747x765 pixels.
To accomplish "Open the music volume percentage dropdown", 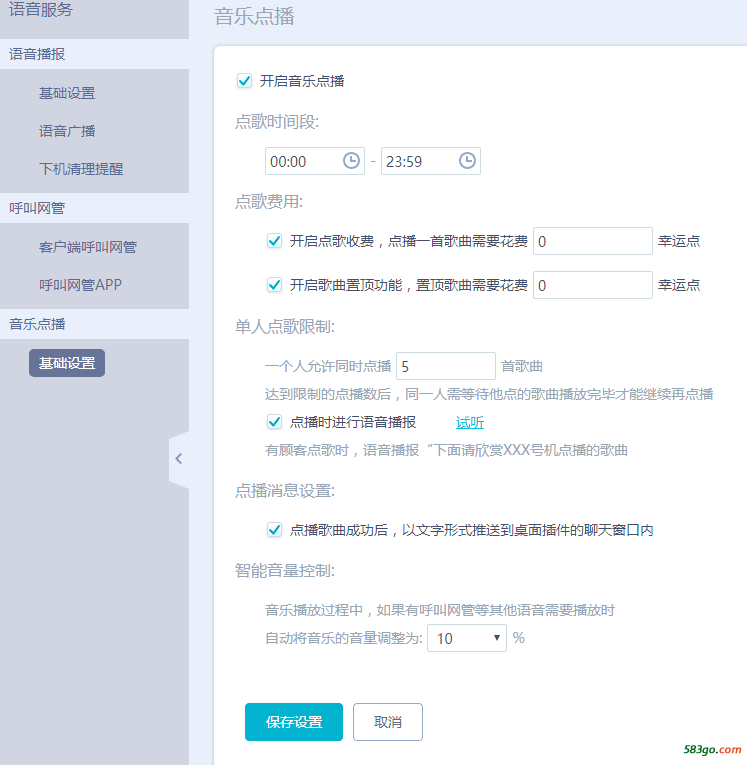I will tap(466, 638).
